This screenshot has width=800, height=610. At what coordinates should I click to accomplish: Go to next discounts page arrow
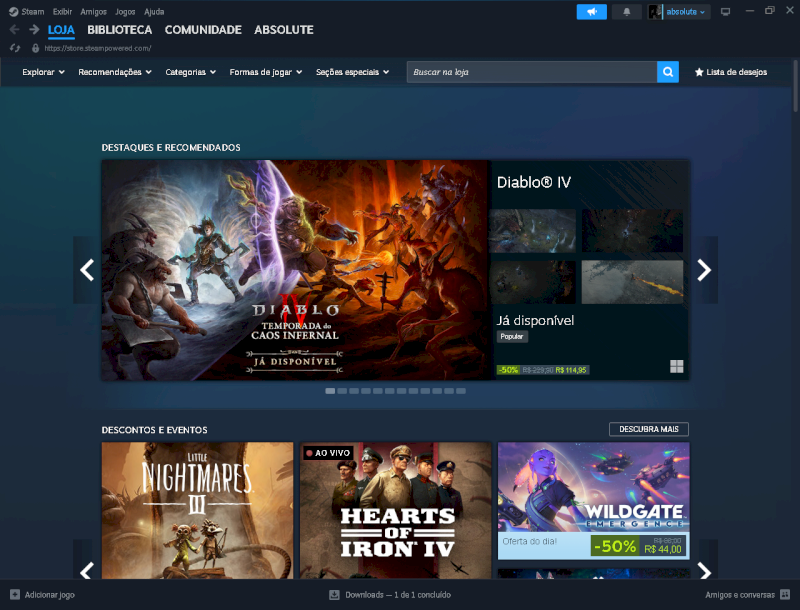coord(704,569)
